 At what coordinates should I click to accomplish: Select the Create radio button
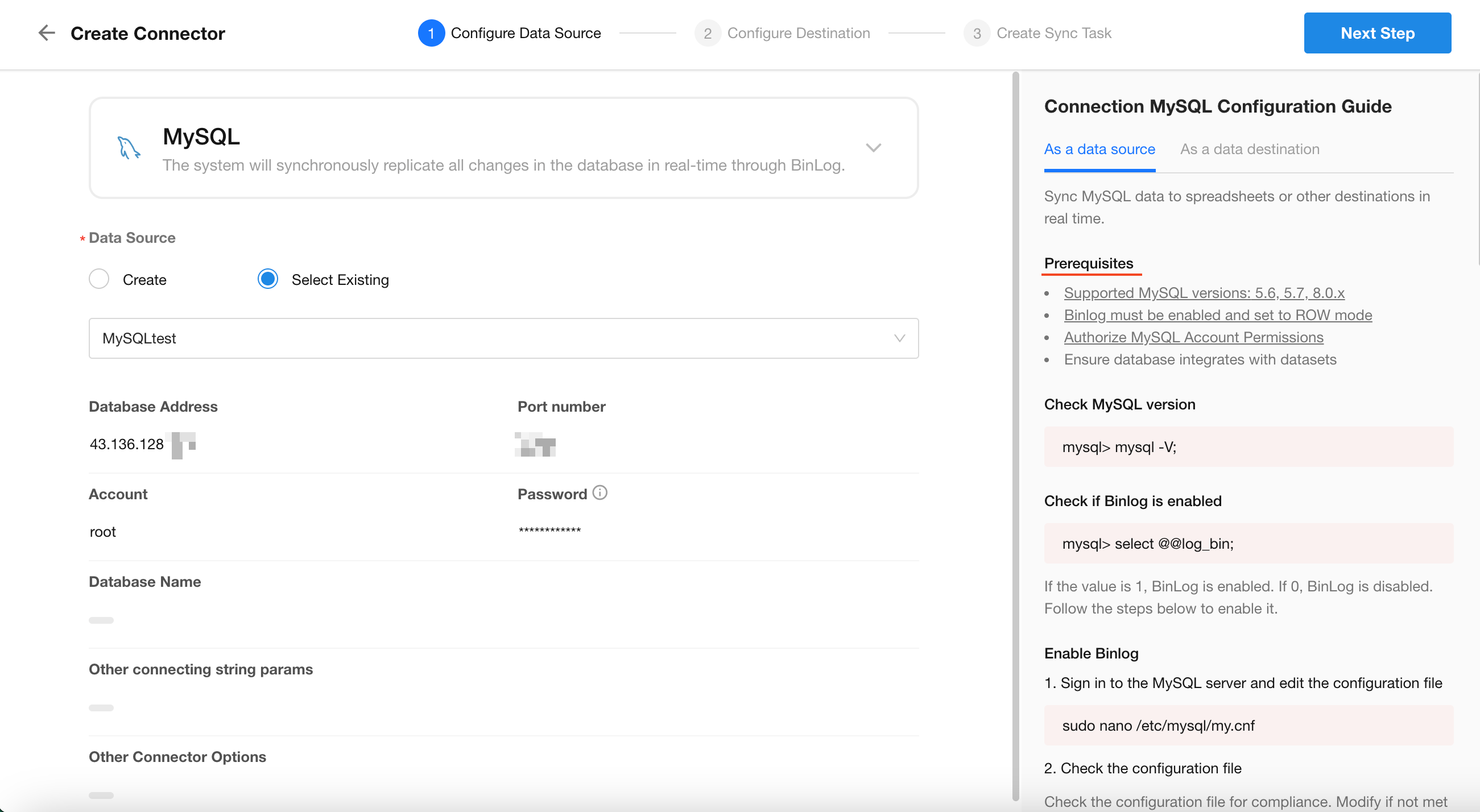(99, 279)
